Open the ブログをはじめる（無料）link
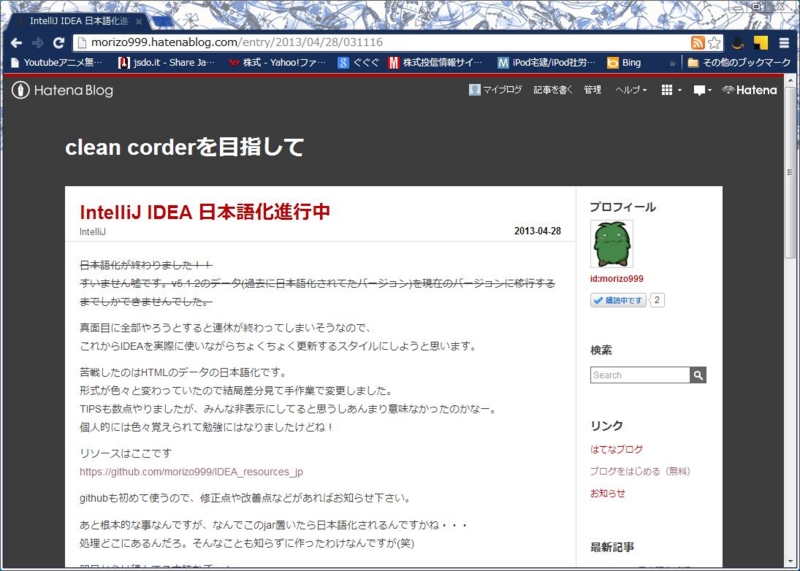The image size is (800, 571). pyautogui.click(x=640, y=471)
